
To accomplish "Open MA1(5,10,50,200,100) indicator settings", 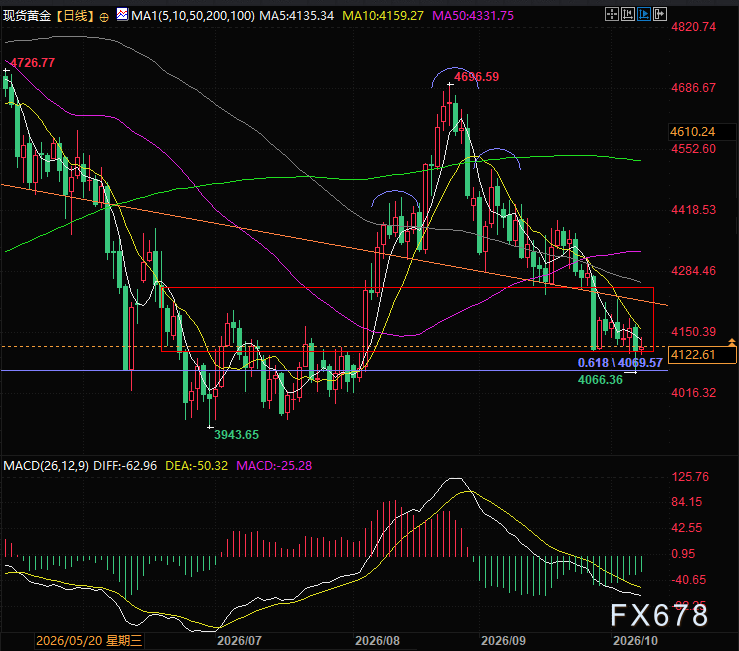I will (193, 16).
